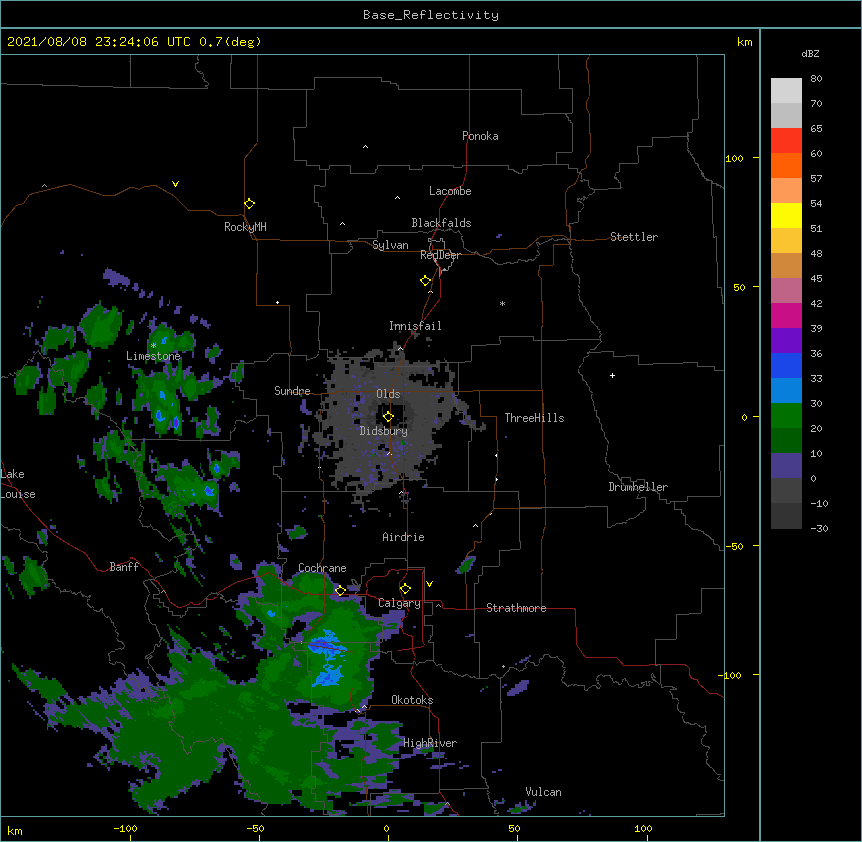Click the Stettler city label
862x842 pixels.
click(633, 237)
